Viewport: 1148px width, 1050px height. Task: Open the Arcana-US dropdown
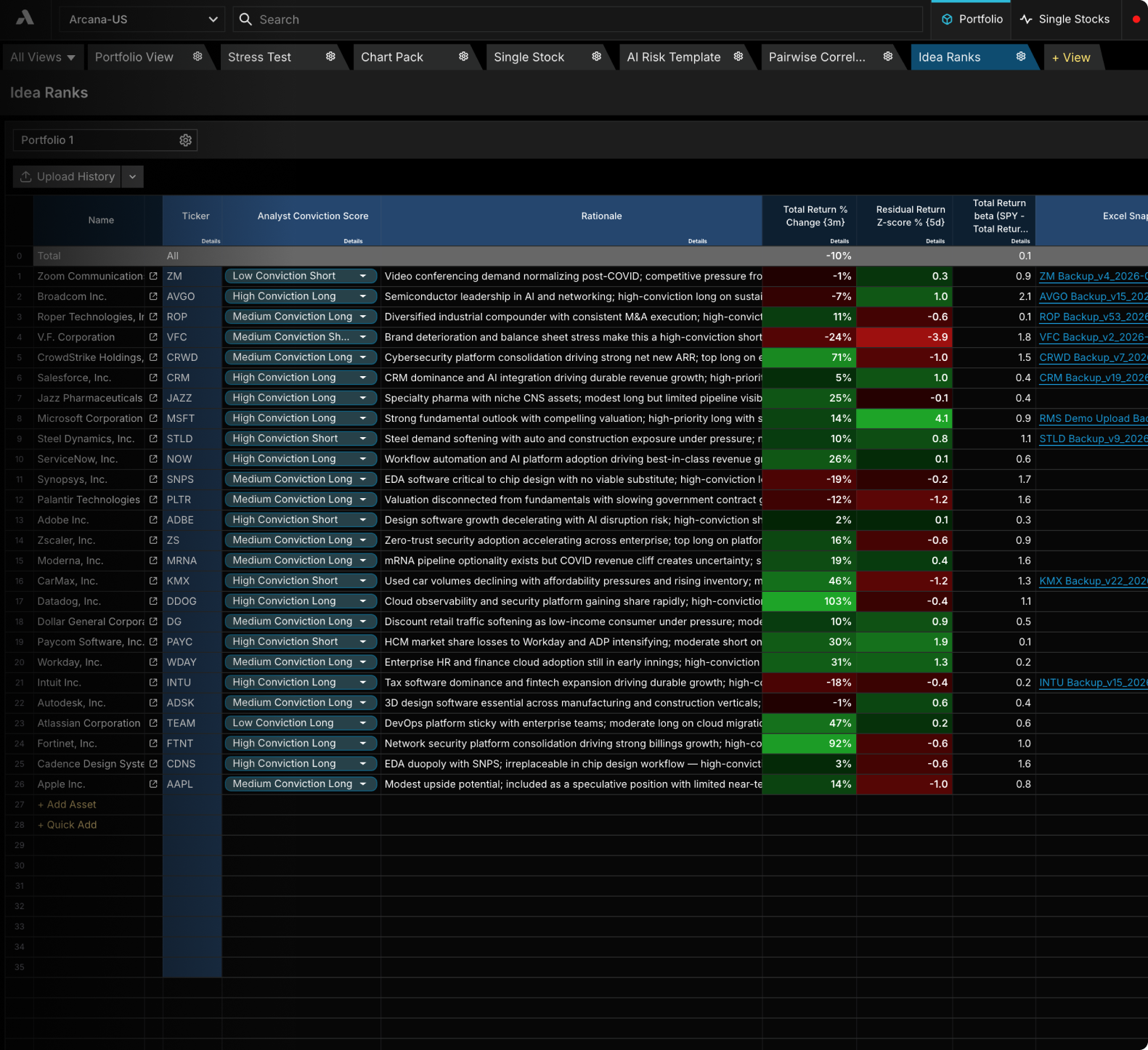(x=142, y=20)
